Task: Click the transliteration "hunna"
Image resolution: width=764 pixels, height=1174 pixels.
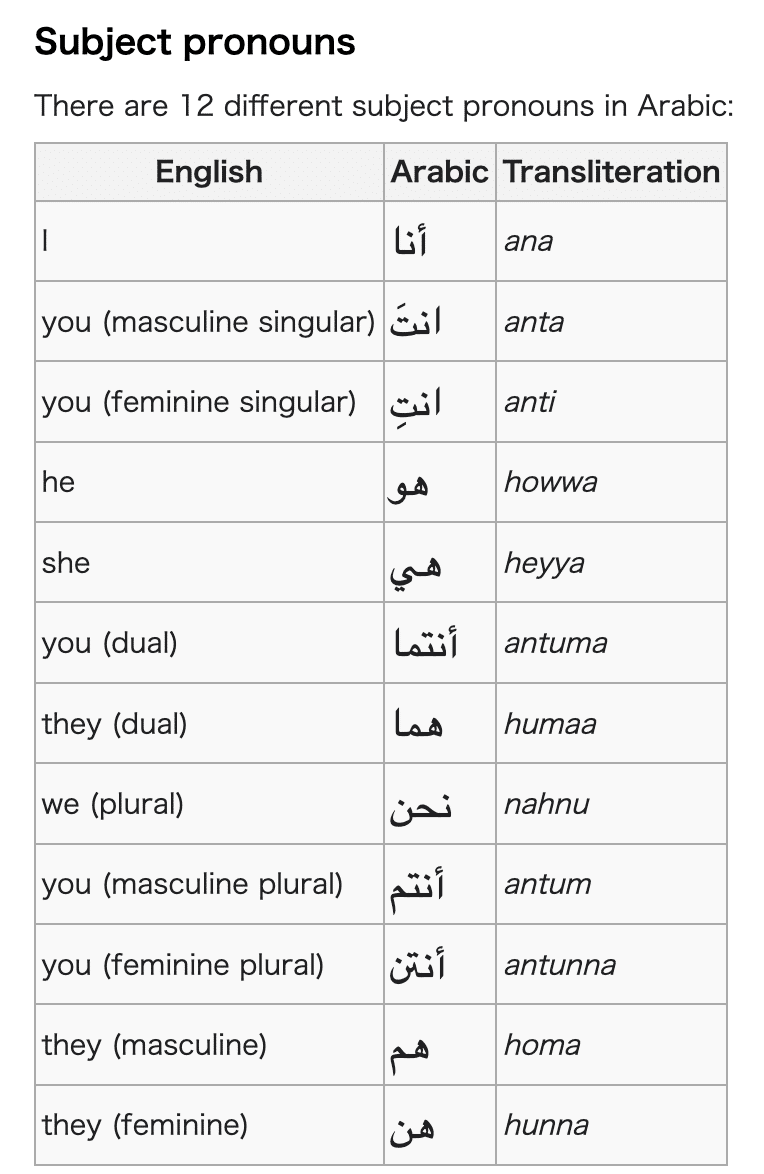Action: tap(546, 1126)
